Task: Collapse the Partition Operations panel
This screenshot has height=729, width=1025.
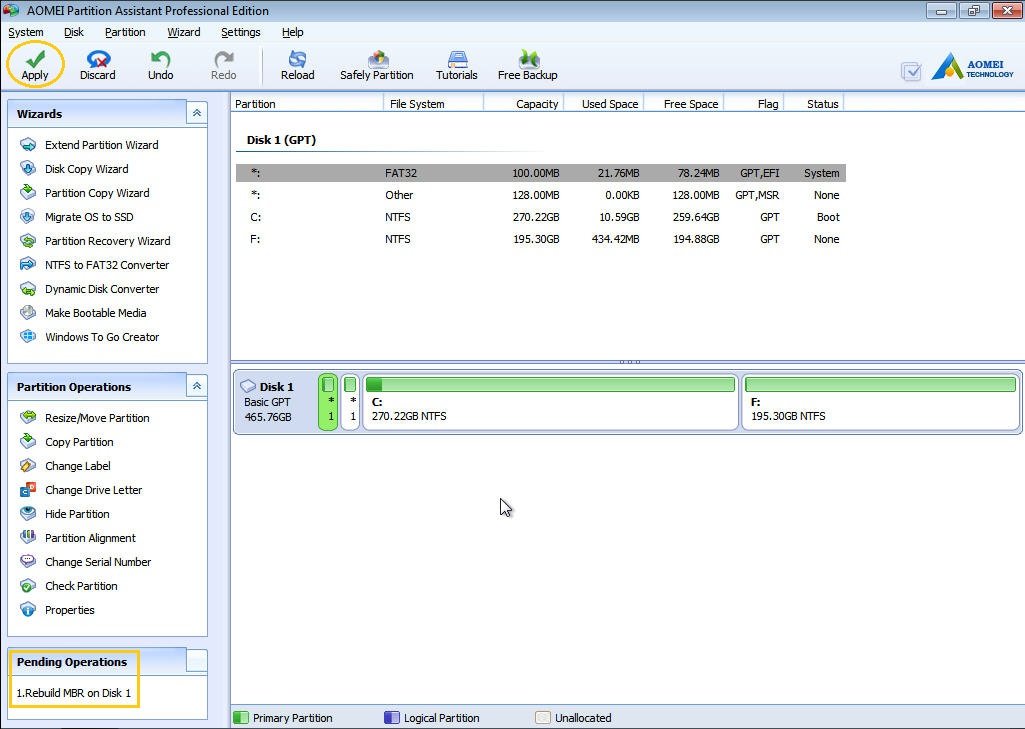Action: point(196,386)
